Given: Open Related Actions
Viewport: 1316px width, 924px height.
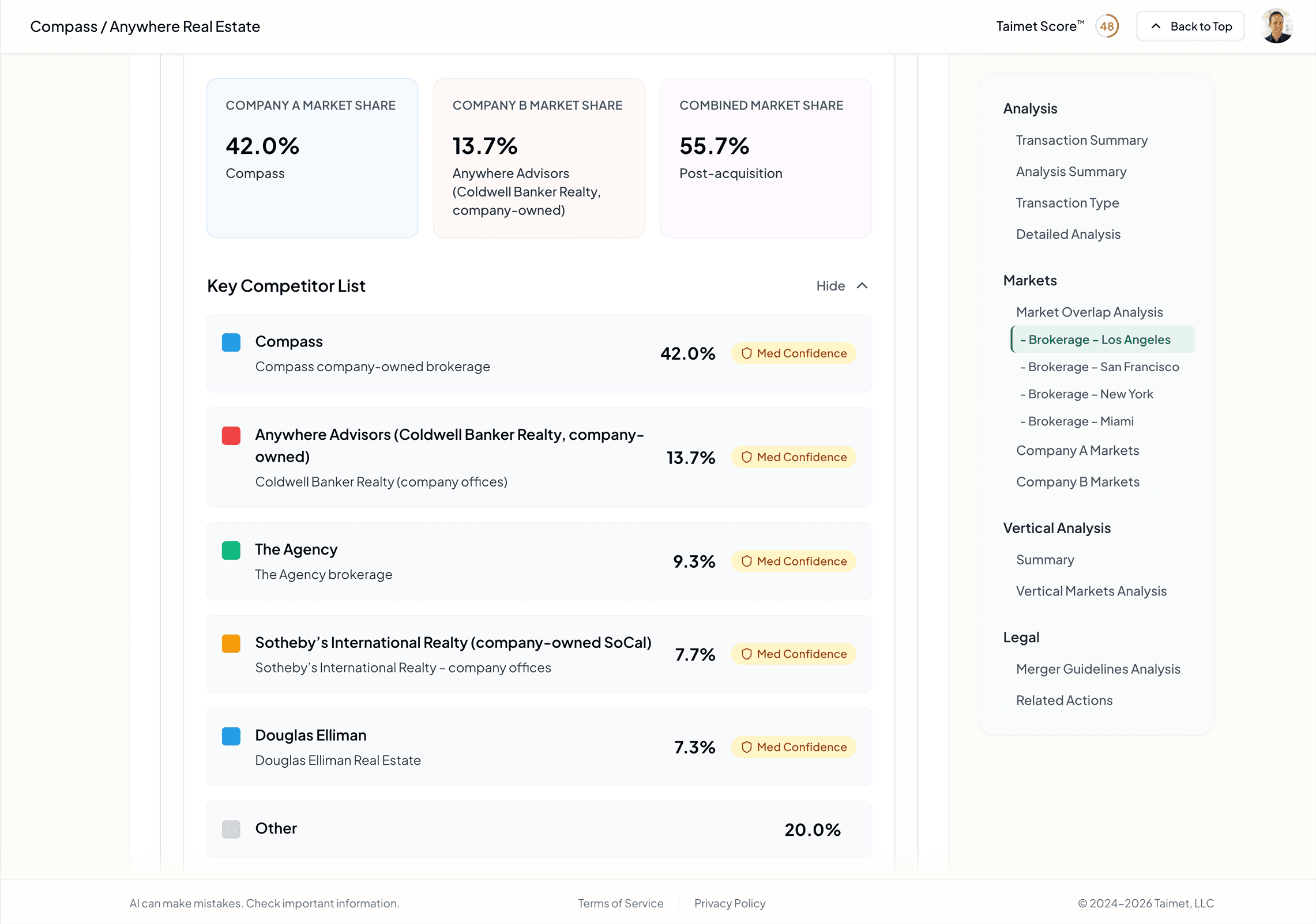Looking at the screenshot, I should [x=1063, y=700].
